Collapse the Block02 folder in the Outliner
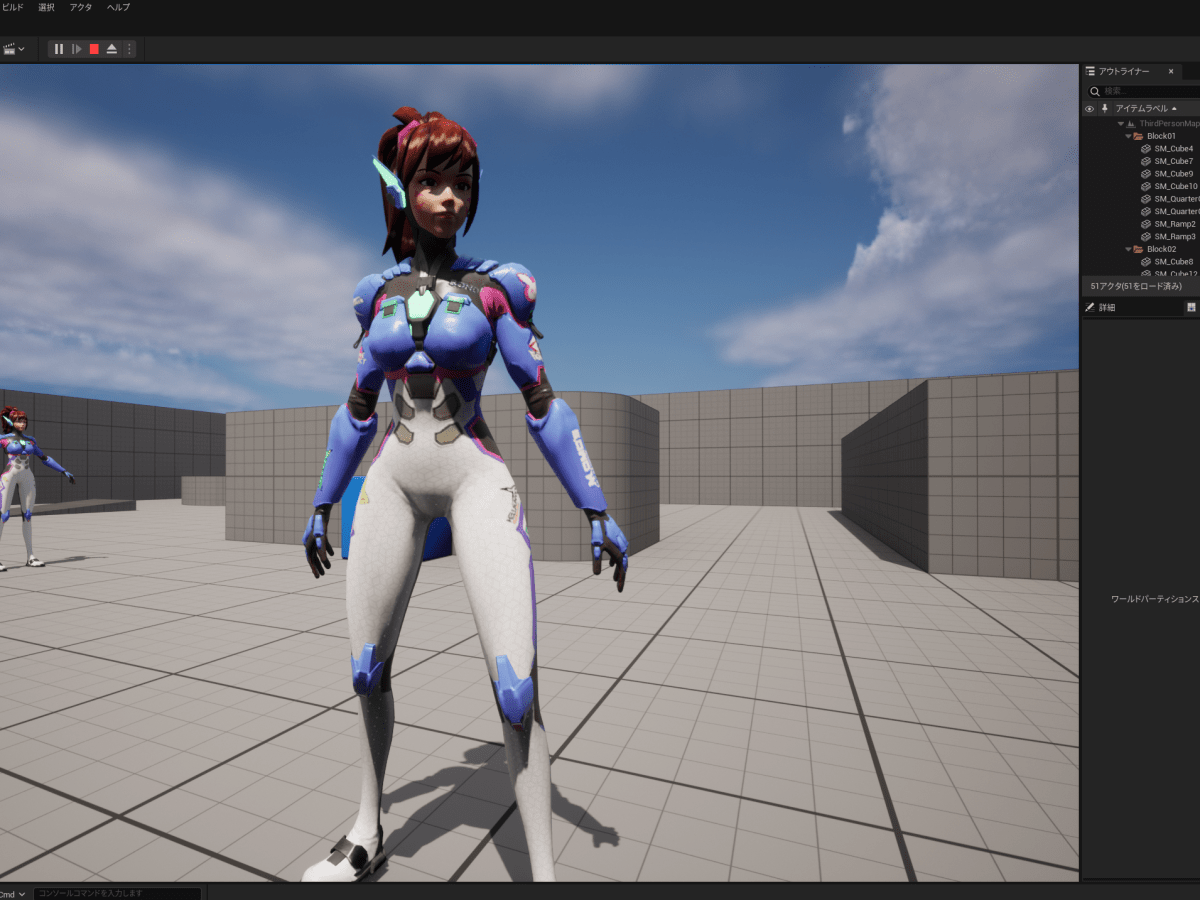 click(1128, 249)
